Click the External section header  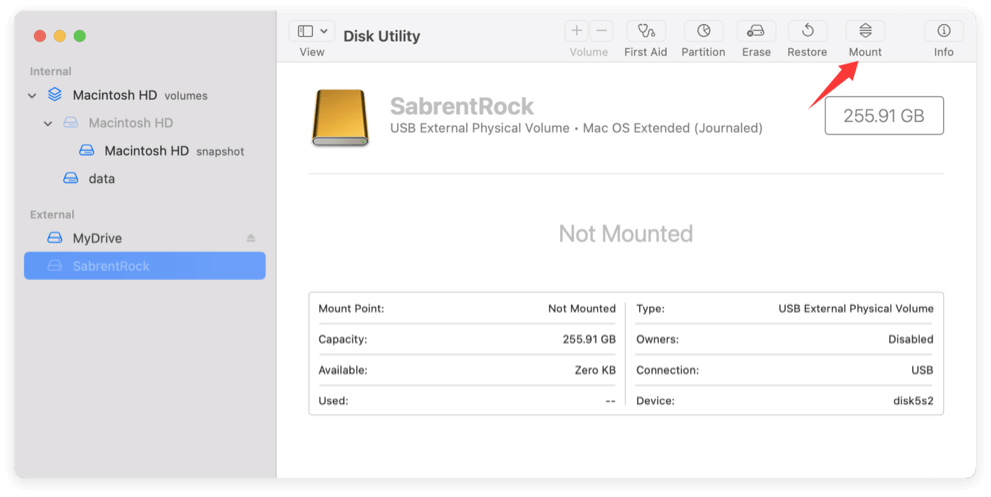tap(52, 215)
